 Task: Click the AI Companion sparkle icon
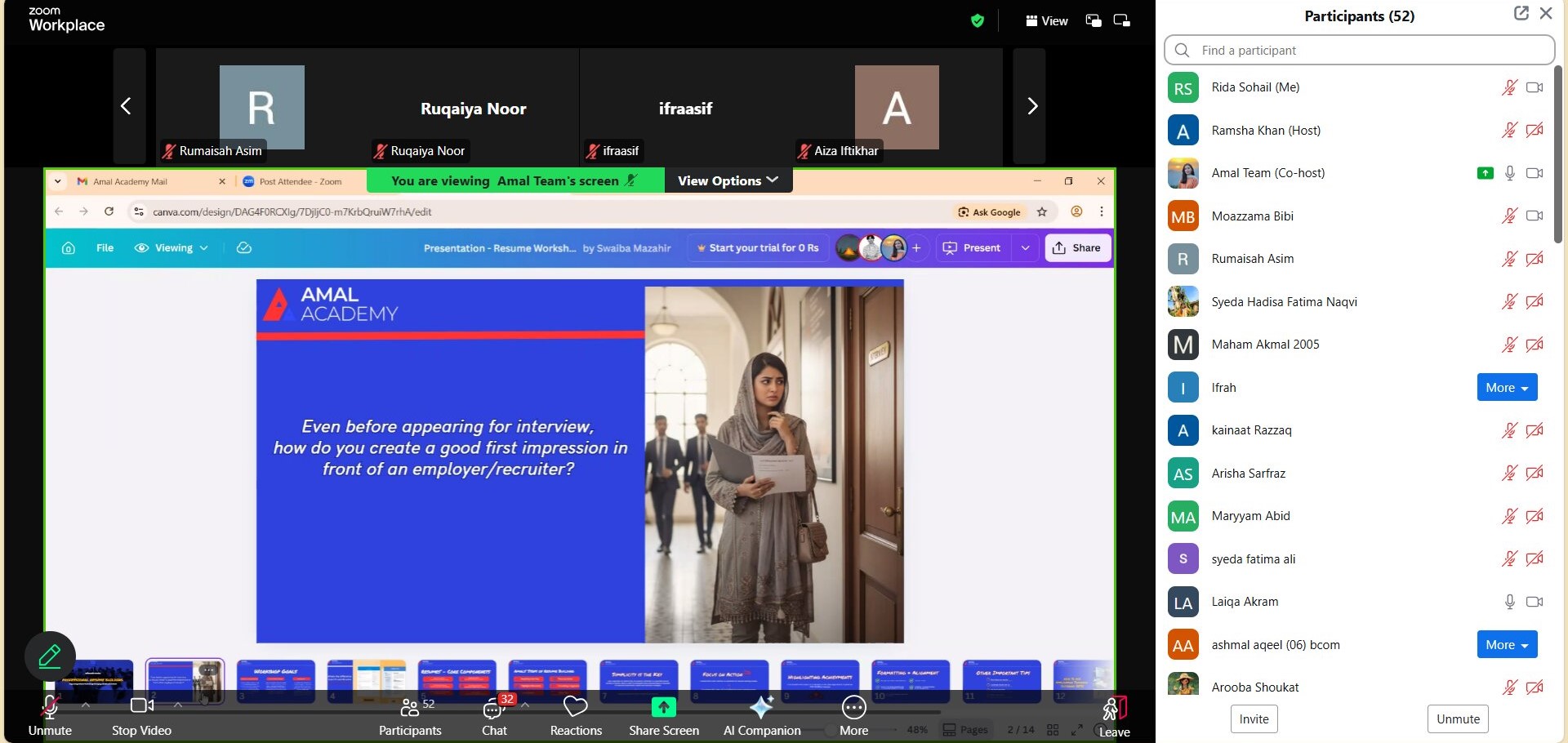(x=761, y=707)
